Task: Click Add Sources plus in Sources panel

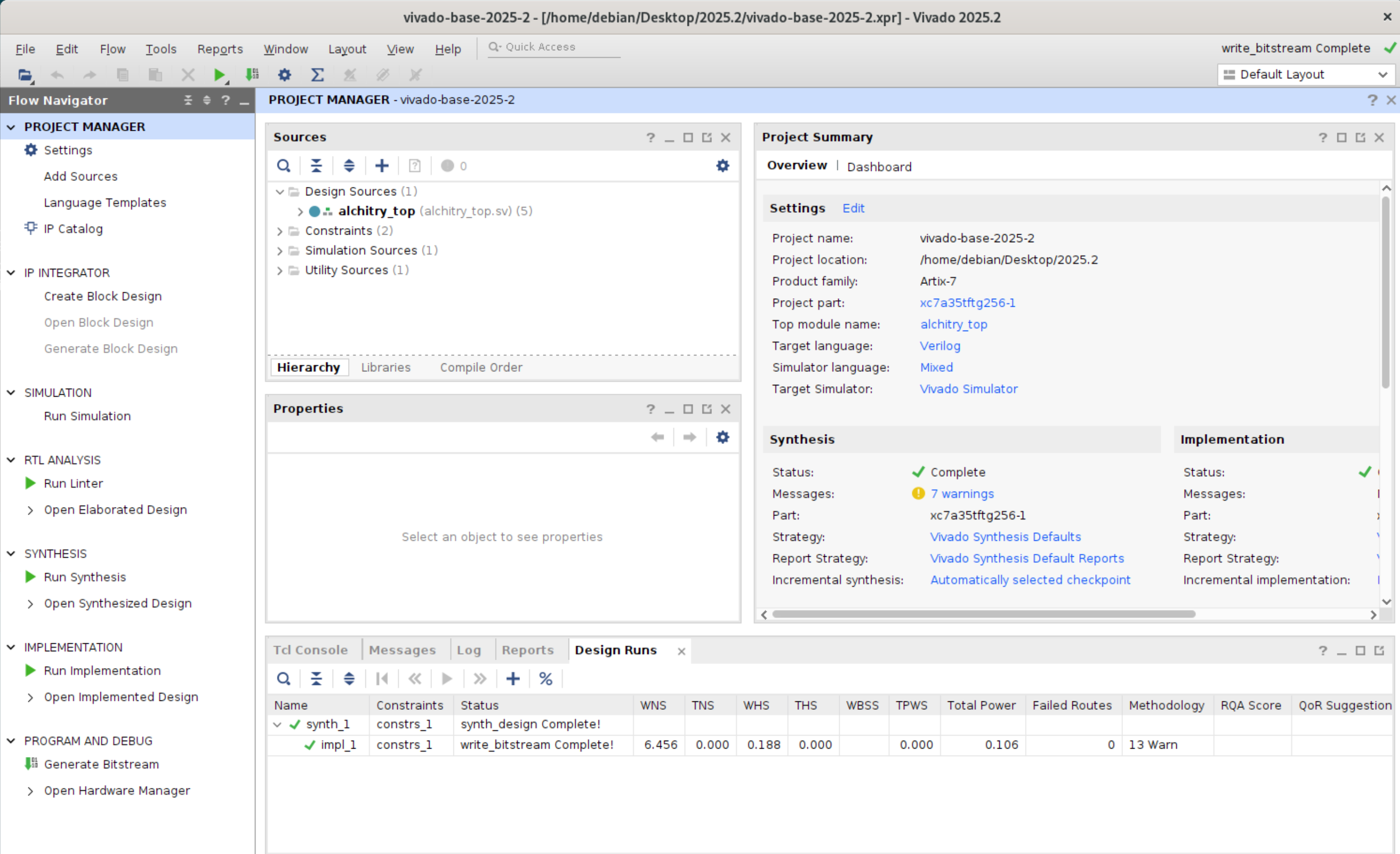Action: click(x=382, y=166)
